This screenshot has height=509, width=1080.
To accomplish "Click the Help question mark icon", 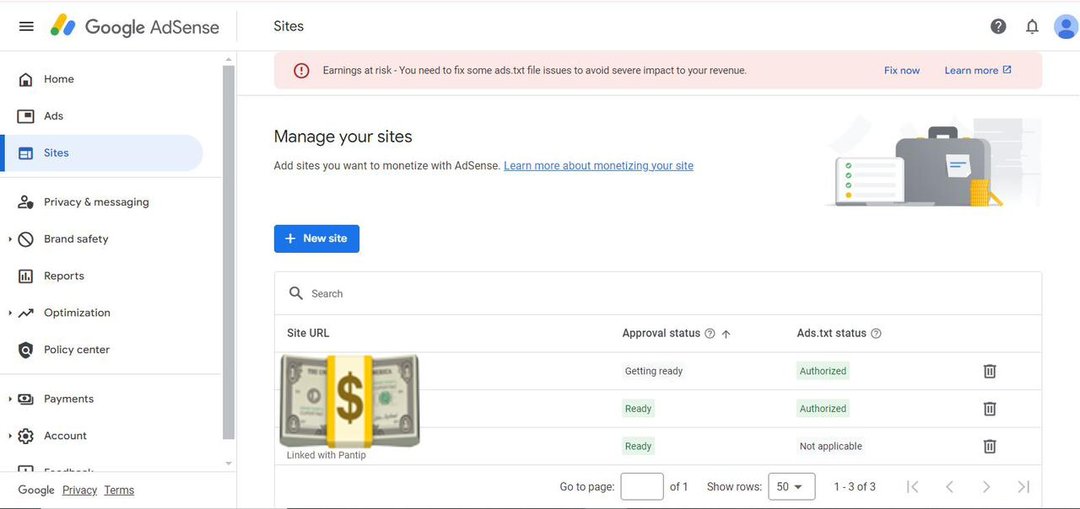I will click(998, 27).
